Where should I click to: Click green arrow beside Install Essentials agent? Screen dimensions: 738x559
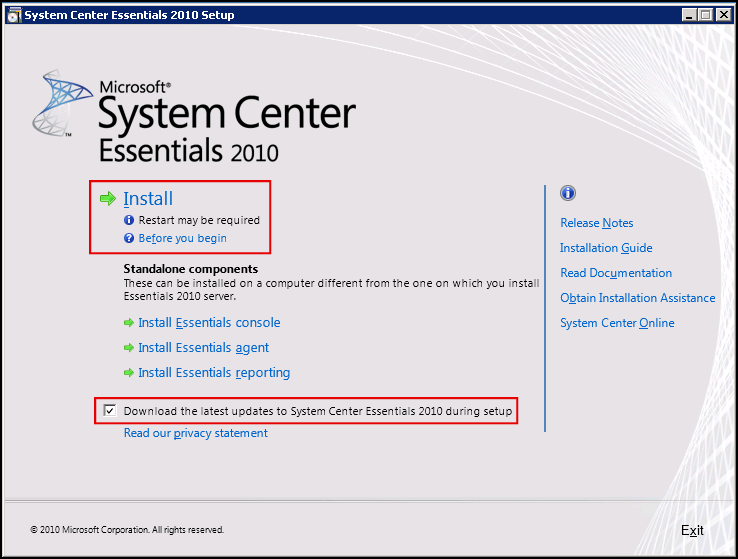click(129, 348)
